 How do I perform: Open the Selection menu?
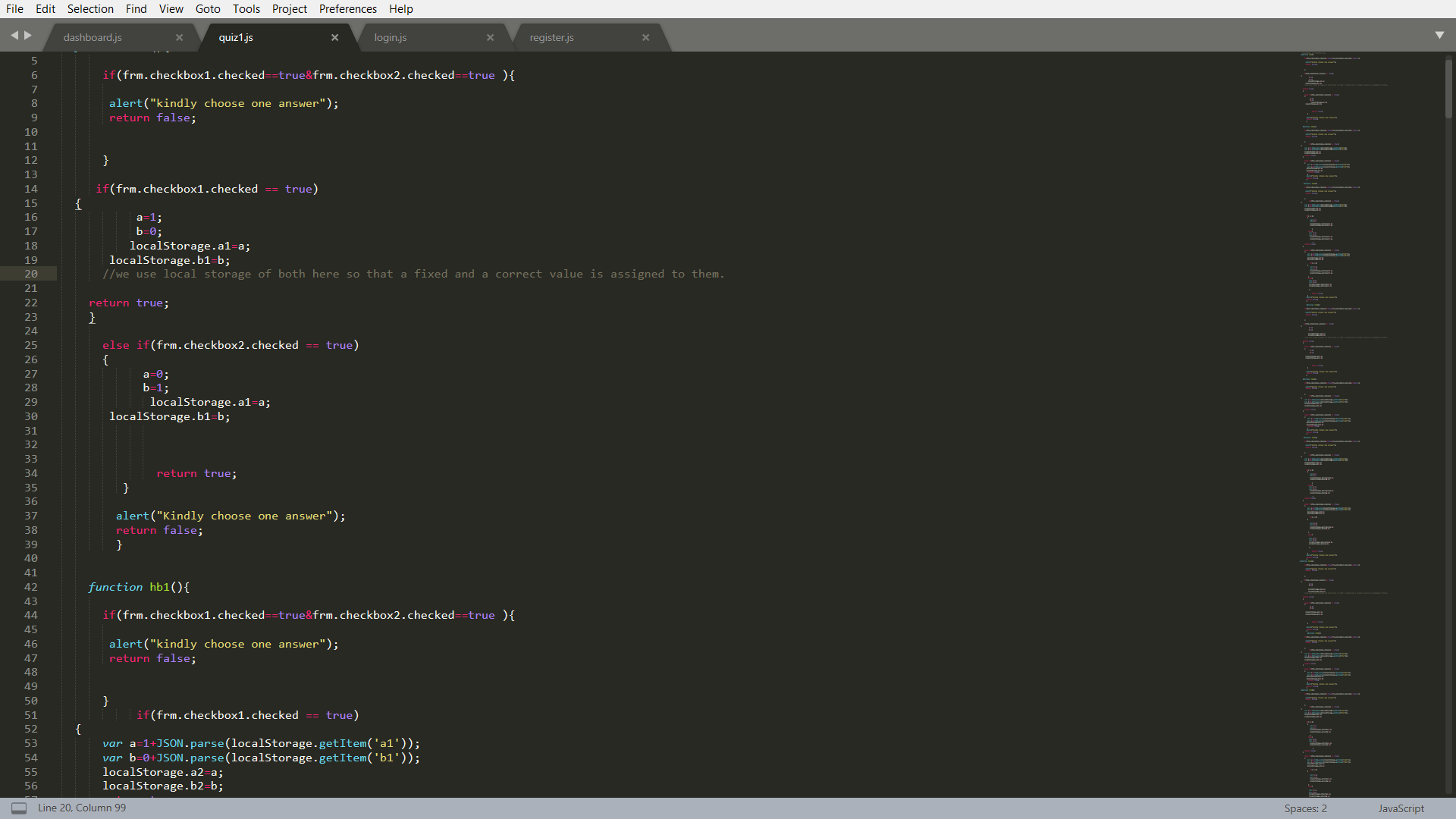(x=90, y=9)
